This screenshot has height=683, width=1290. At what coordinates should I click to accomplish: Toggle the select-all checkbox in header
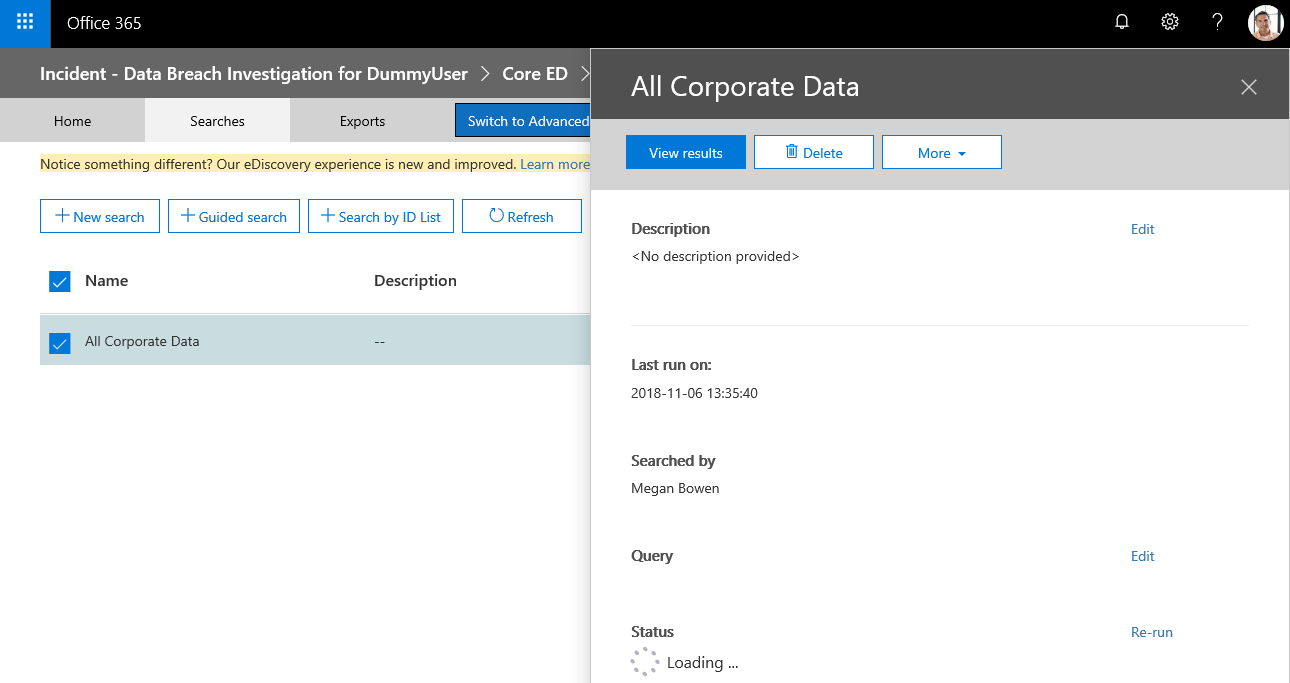click(60, 281)
